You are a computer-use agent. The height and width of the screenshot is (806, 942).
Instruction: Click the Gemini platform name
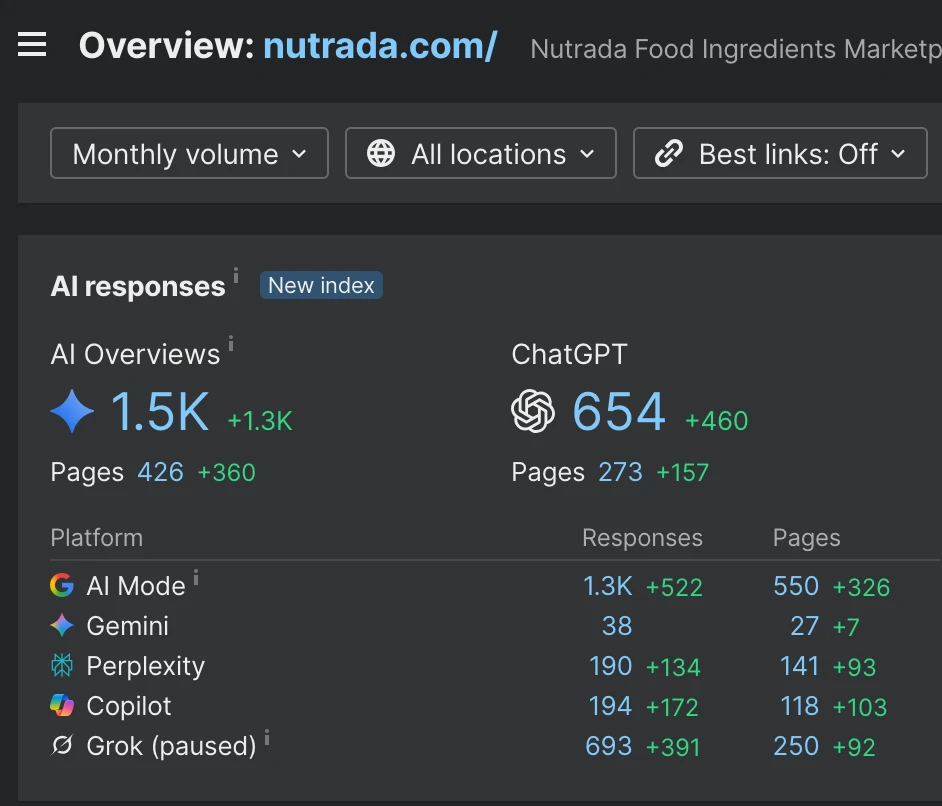click(127, 626)
